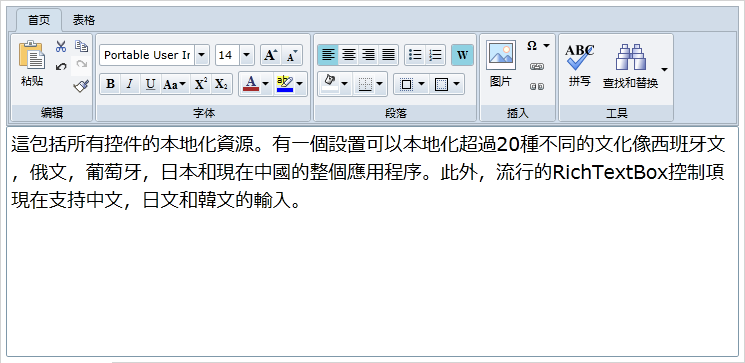The image size is (745, 363).
Task: Toggle Bold formatting
Action: (x=110, y=85)
